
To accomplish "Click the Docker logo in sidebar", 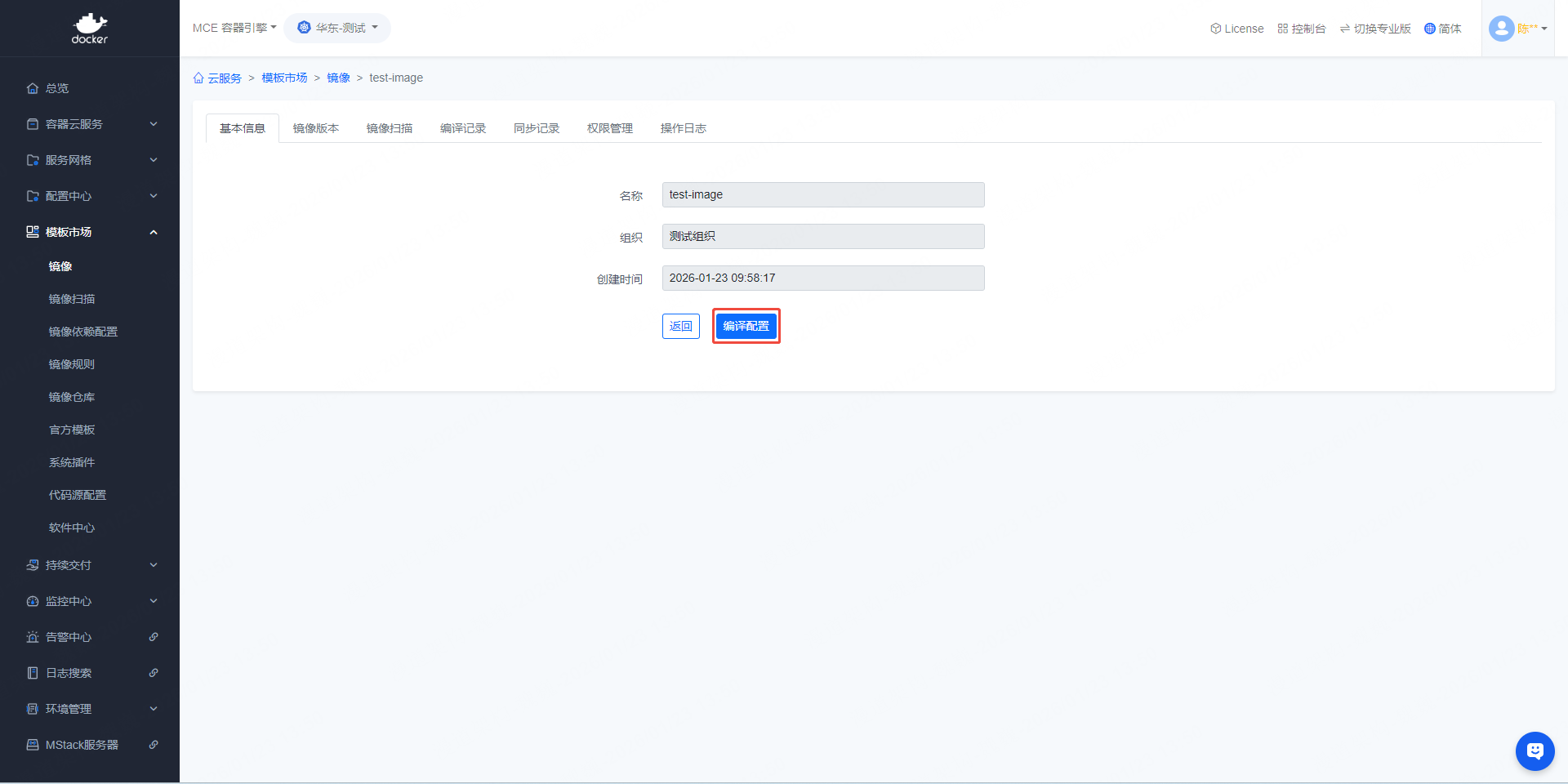I will [90, 29].
